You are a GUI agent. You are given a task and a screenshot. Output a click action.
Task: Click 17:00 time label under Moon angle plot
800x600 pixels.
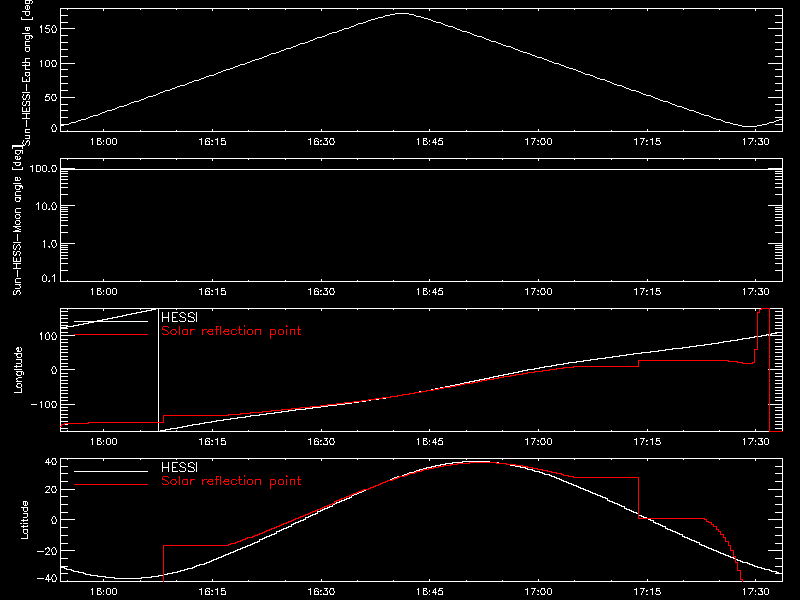538,292
